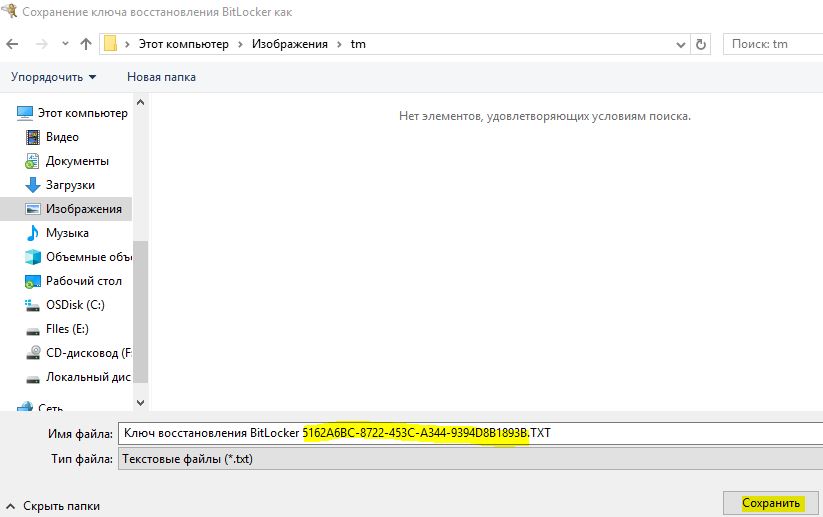
Task: Refresh the tm folder view
Action: coord(701,45)
